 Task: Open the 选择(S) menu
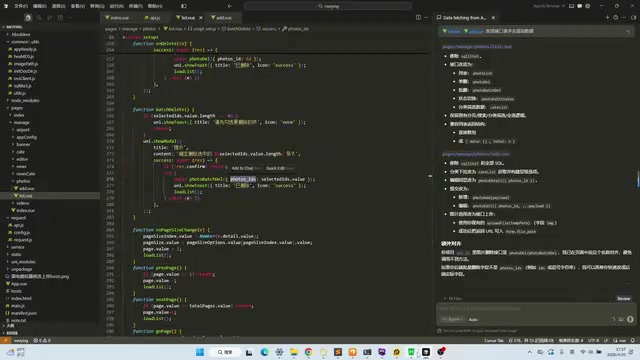(59, 6)
